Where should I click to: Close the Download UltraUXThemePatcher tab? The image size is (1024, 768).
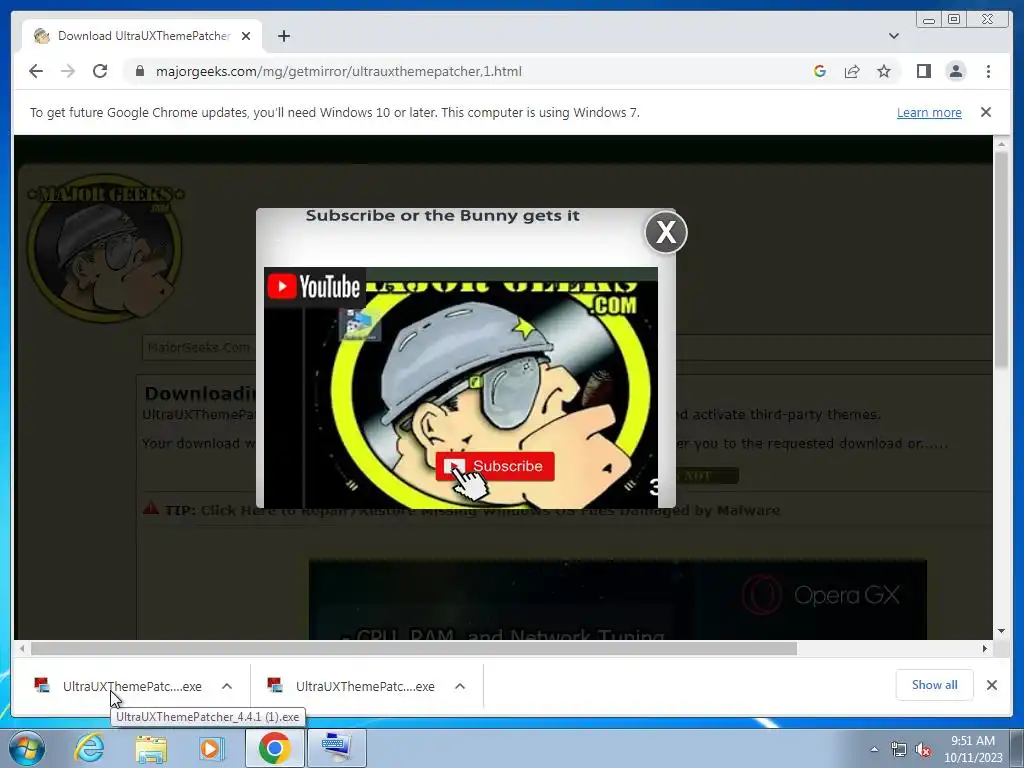(x=246, y=36)
